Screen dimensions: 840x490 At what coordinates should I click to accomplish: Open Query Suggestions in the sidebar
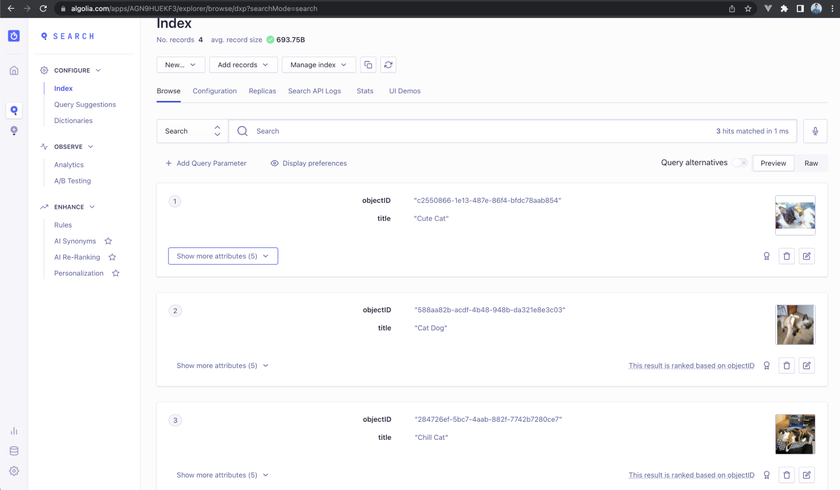pos(85,104)
